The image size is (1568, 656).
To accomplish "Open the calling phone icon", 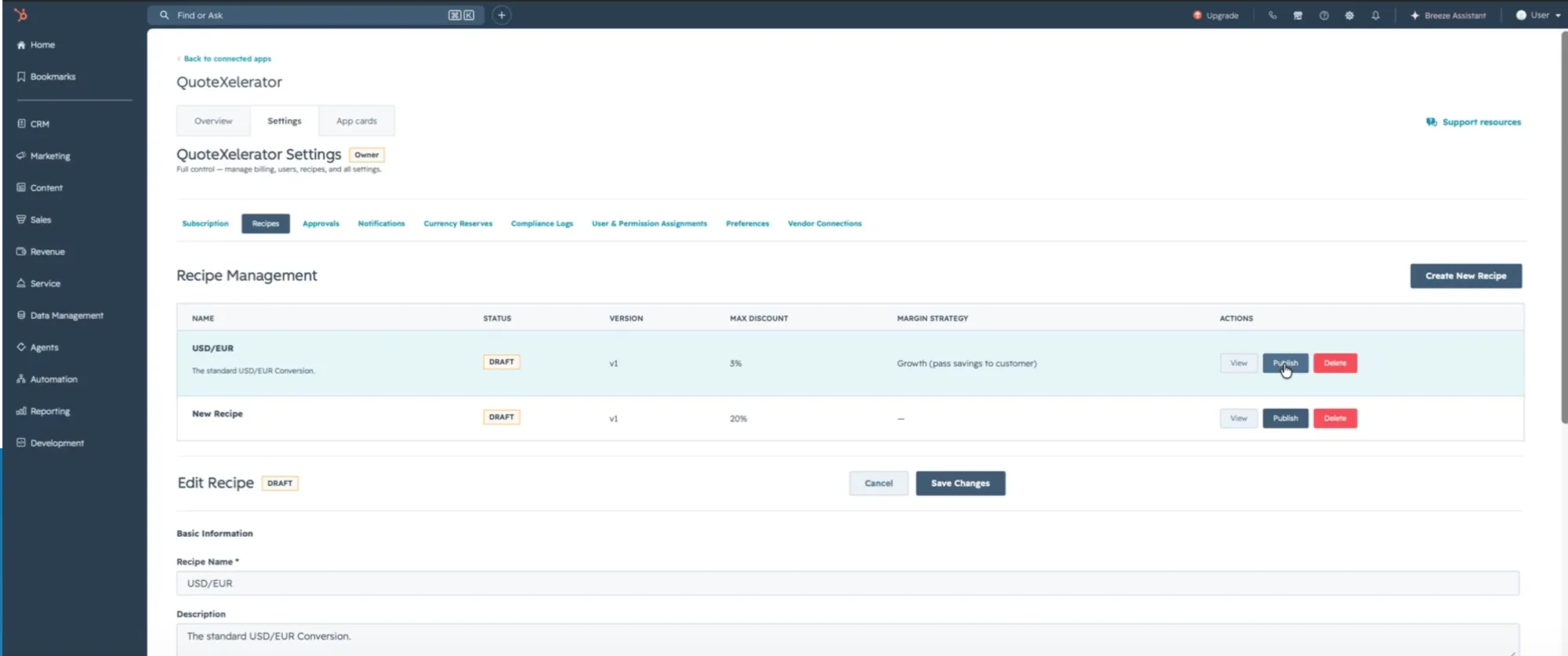I will pos(1272,15).
